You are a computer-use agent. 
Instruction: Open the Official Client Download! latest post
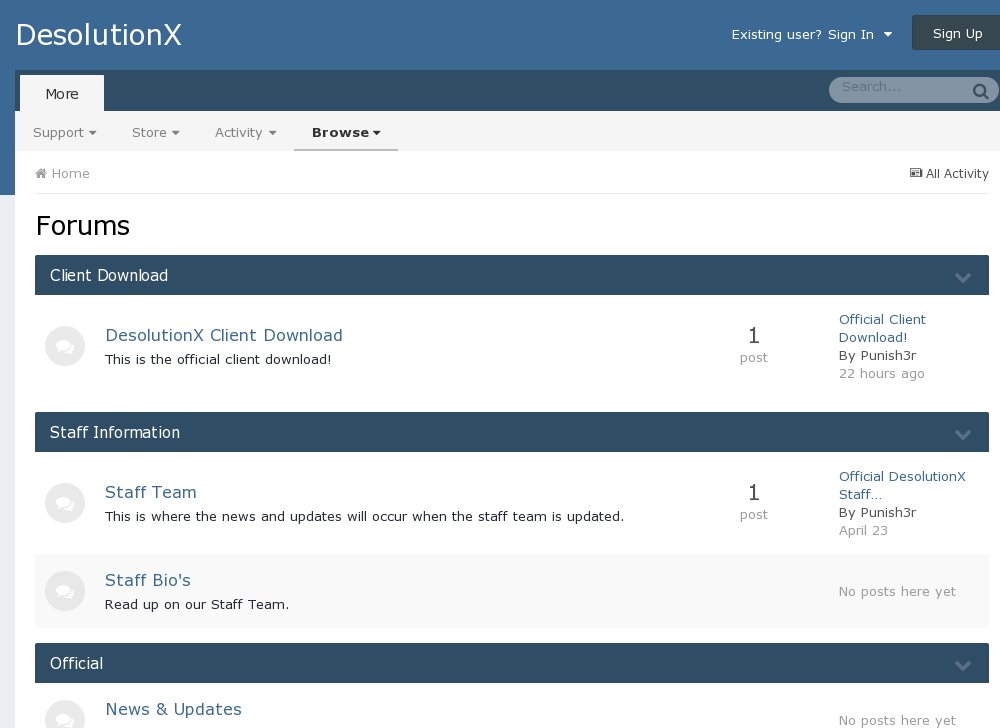881,328
